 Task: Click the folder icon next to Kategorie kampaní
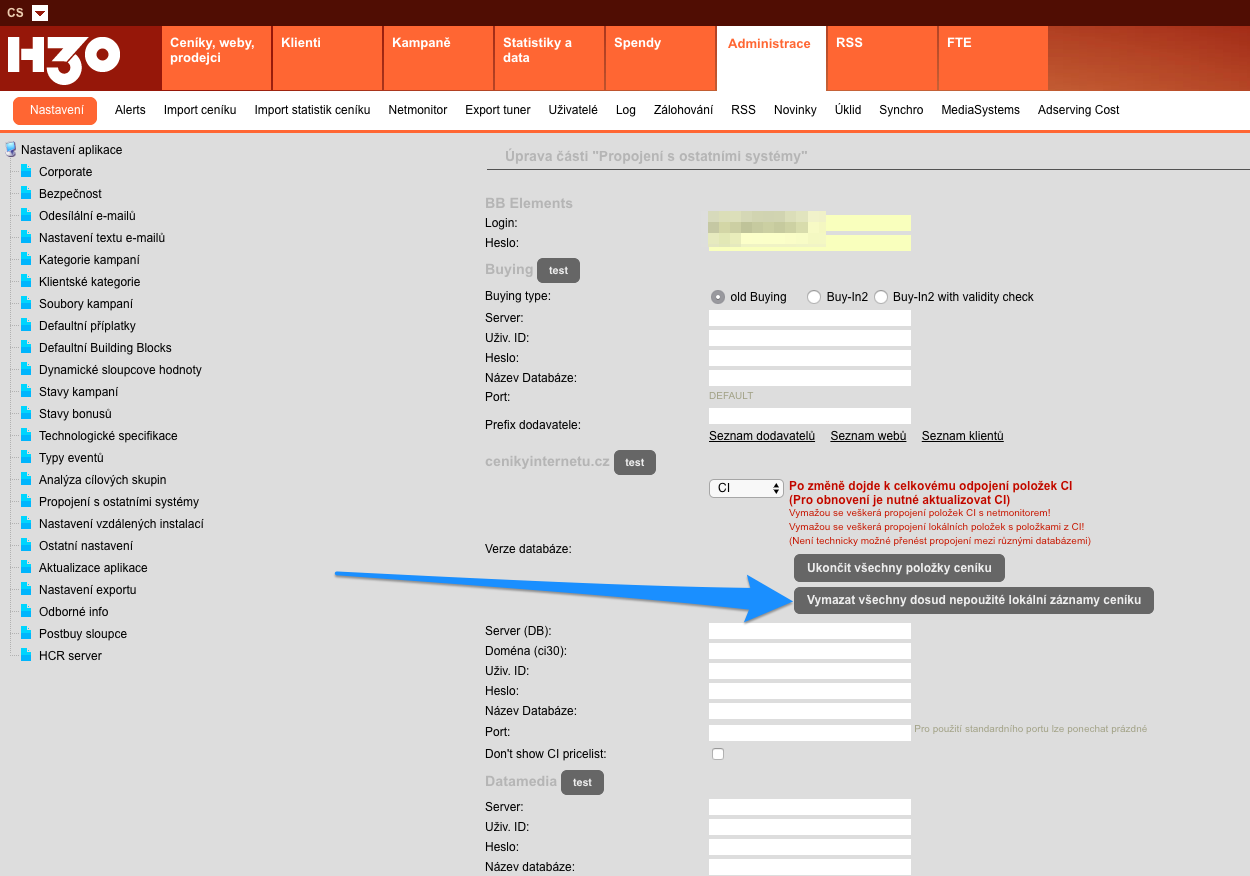27,260
